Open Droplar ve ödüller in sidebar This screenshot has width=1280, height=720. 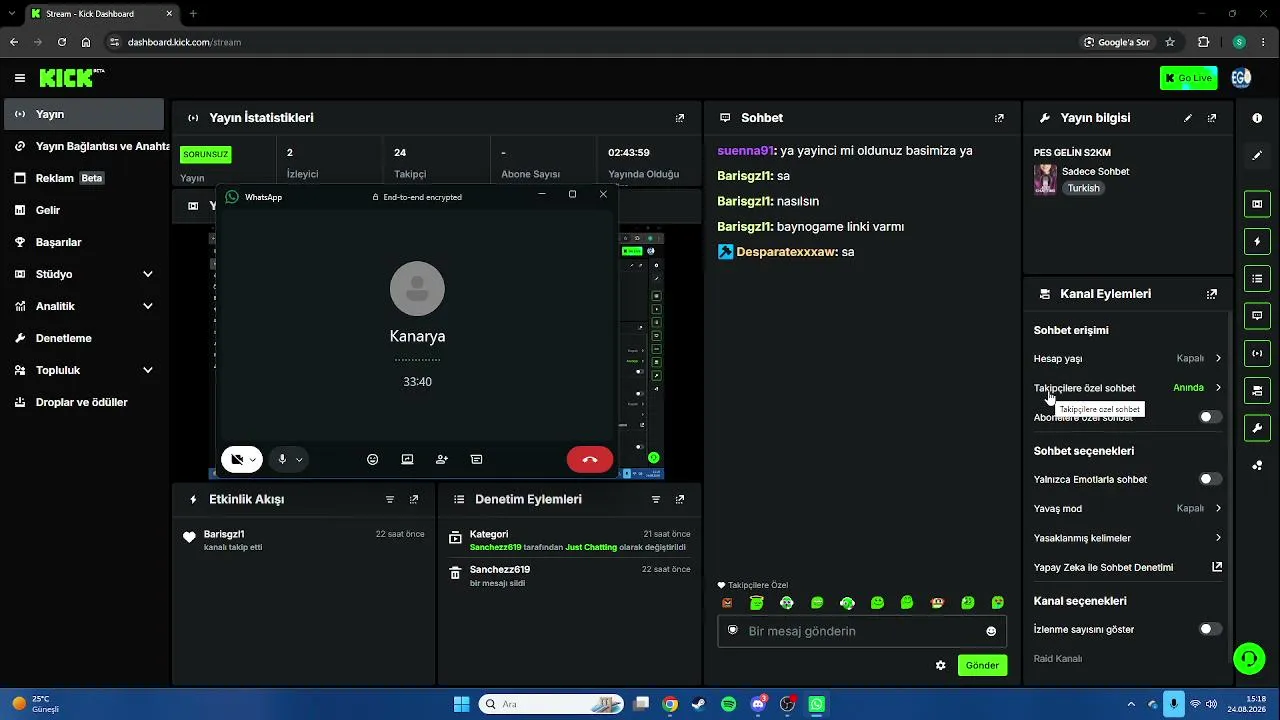[84, 402]
